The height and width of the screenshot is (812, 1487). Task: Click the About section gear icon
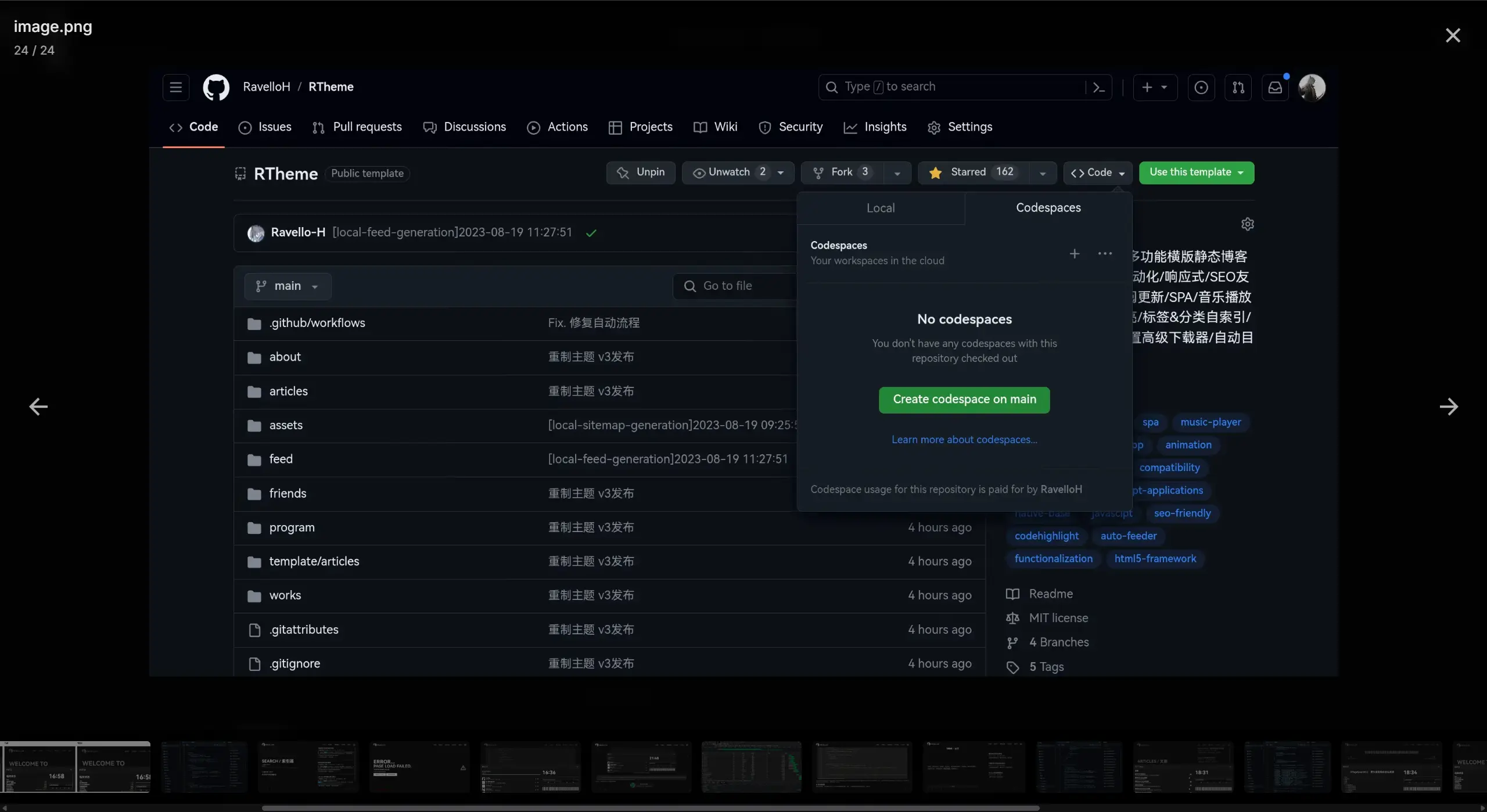(1247, 224)
